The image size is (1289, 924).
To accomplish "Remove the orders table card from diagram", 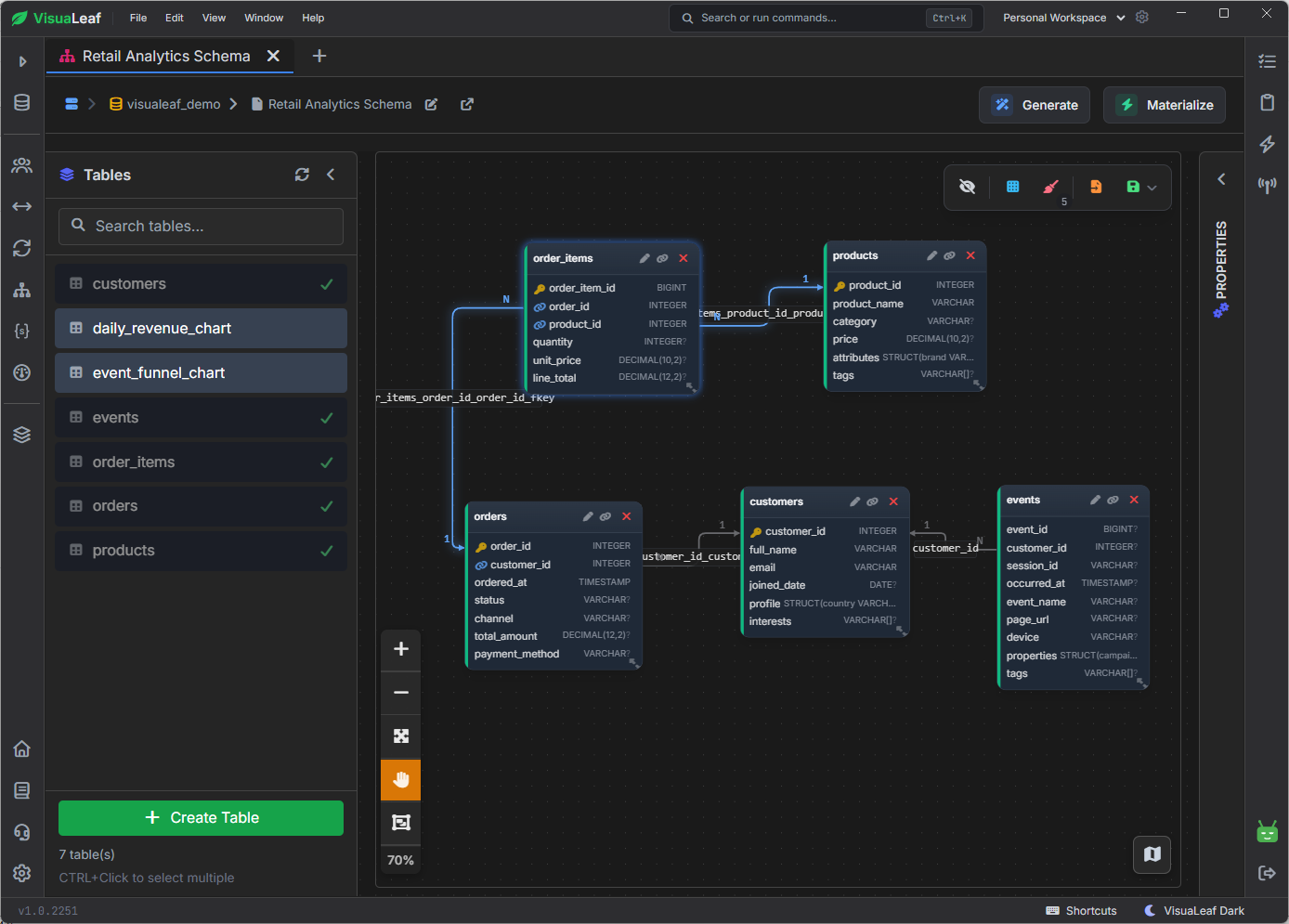I will [627, 516].
